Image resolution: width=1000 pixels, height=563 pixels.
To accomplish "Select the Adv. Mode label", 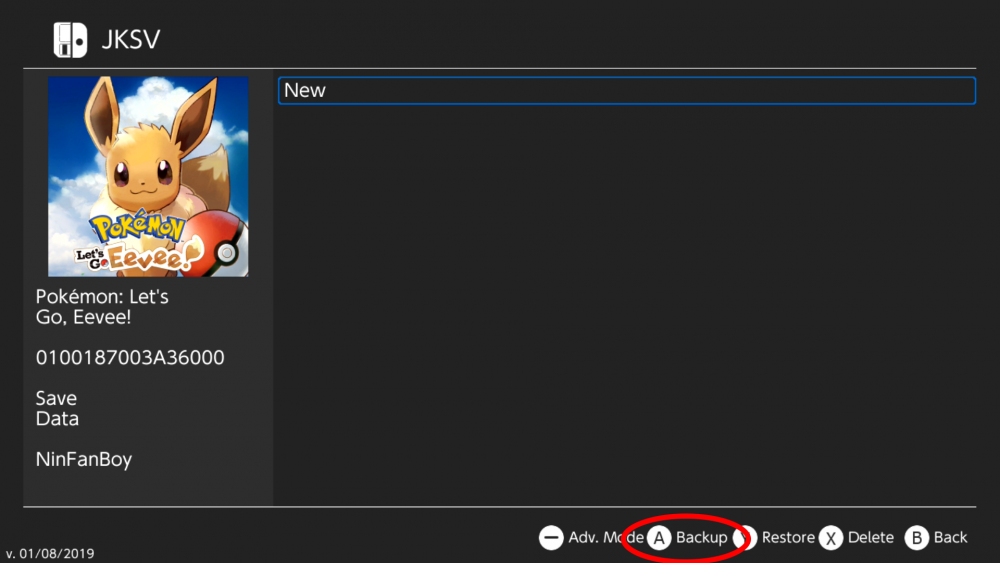I will (x=598, y=537).
